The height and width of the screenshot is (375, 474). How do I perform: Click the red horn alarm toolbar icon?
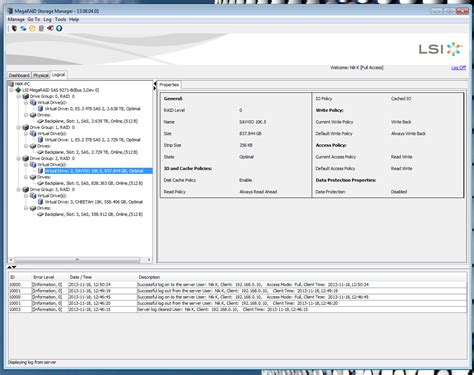click(x=50, y=28)
